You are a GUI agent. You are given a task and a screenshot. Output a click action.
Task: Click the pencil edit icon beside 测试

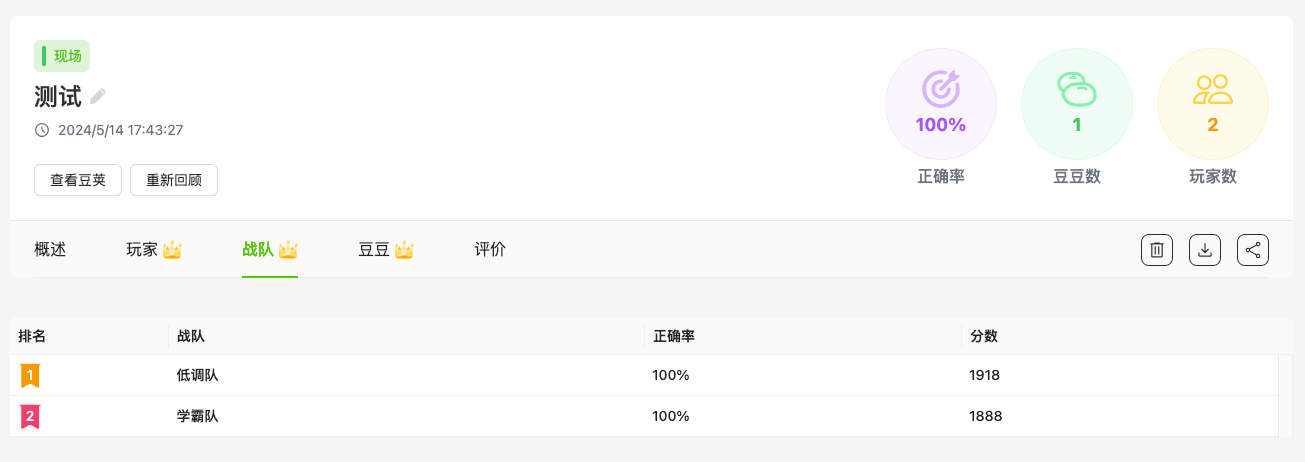(98, 96)
